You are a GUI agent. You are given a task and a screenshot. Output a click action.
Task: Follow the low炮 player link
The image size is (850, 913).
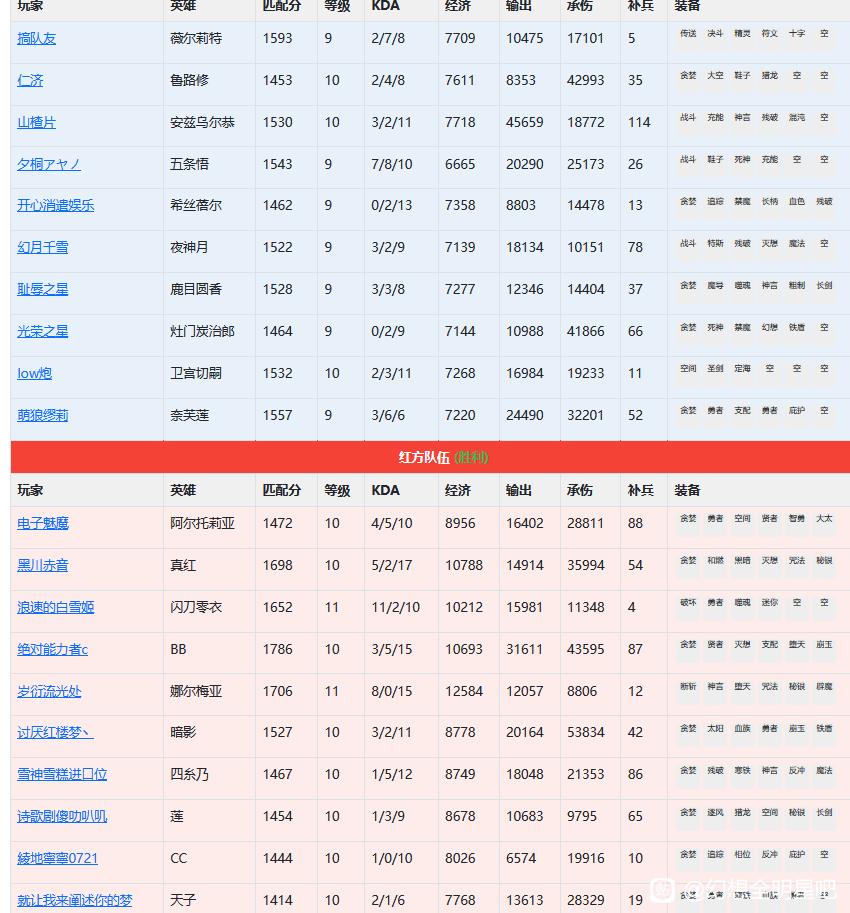pos(34,373)
